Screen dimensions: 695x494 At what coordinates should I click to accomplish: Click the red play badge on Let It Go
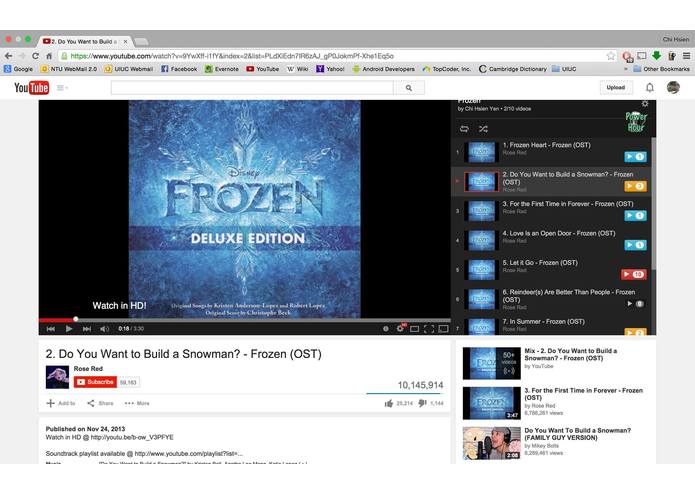click(633, 274)
